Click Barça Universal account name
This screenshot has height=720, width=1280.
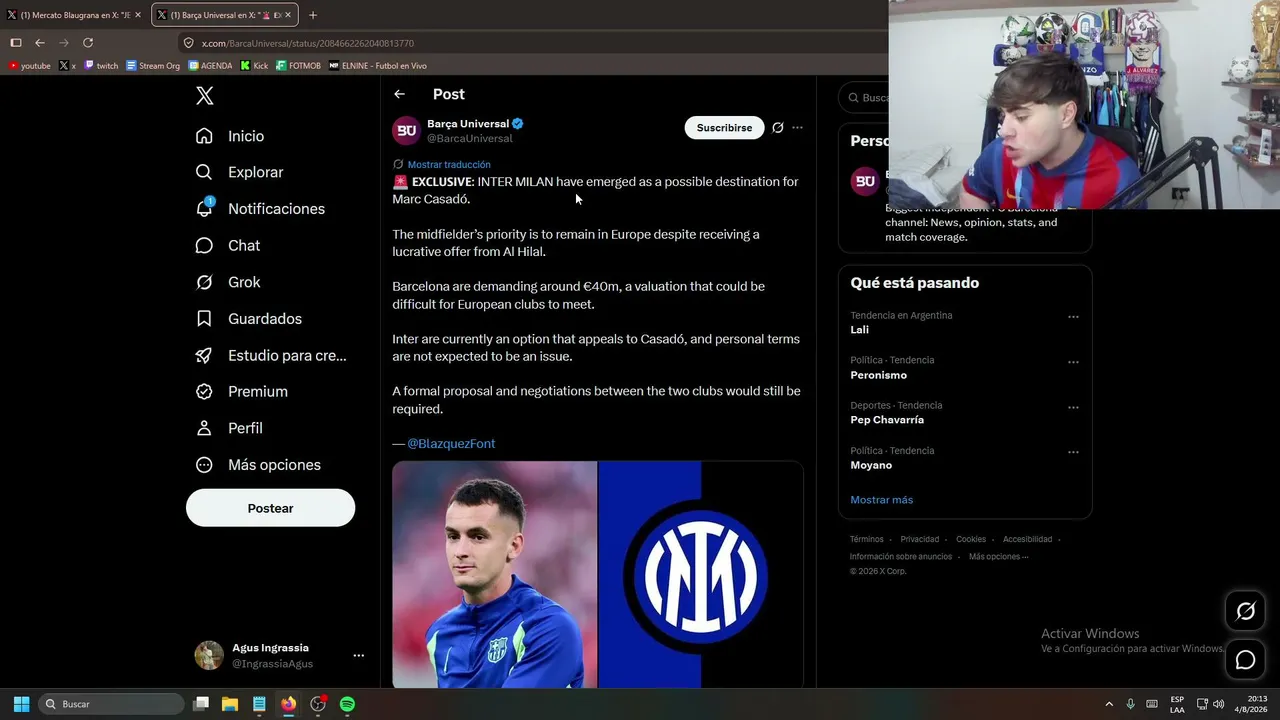[x=468, y=124]
